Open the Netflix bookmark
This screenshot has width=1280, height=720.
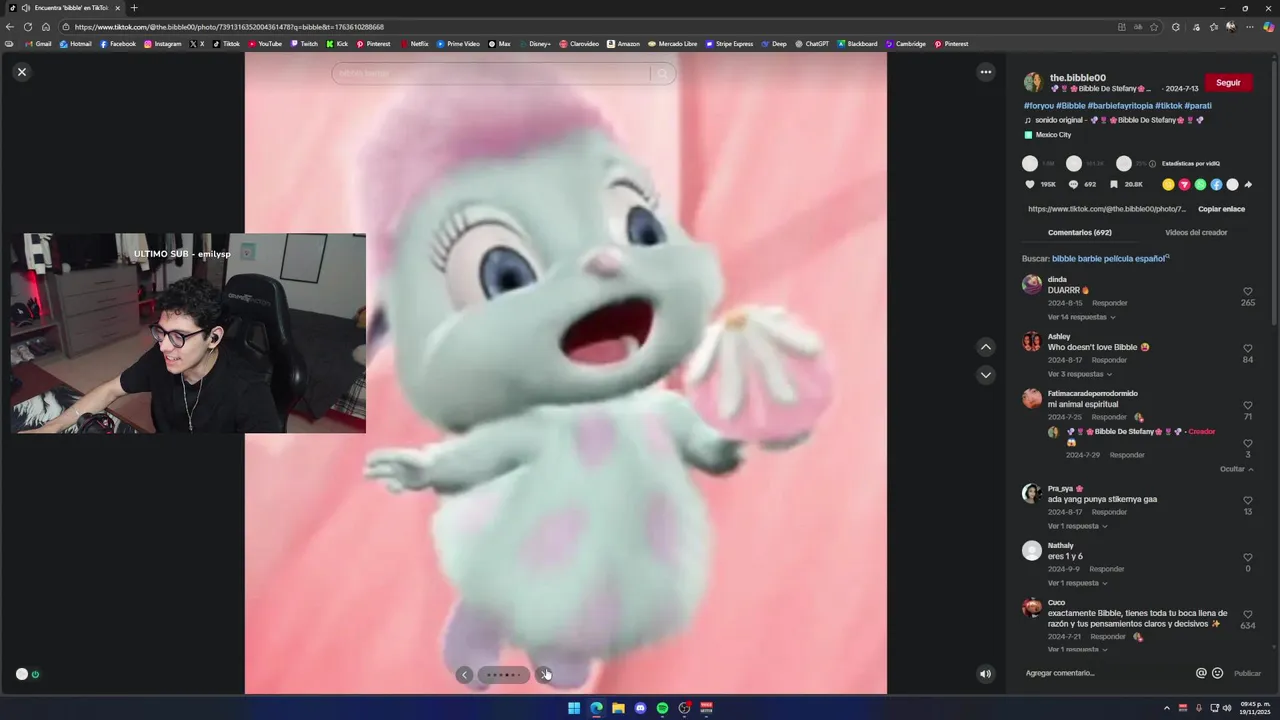point(414,44)
